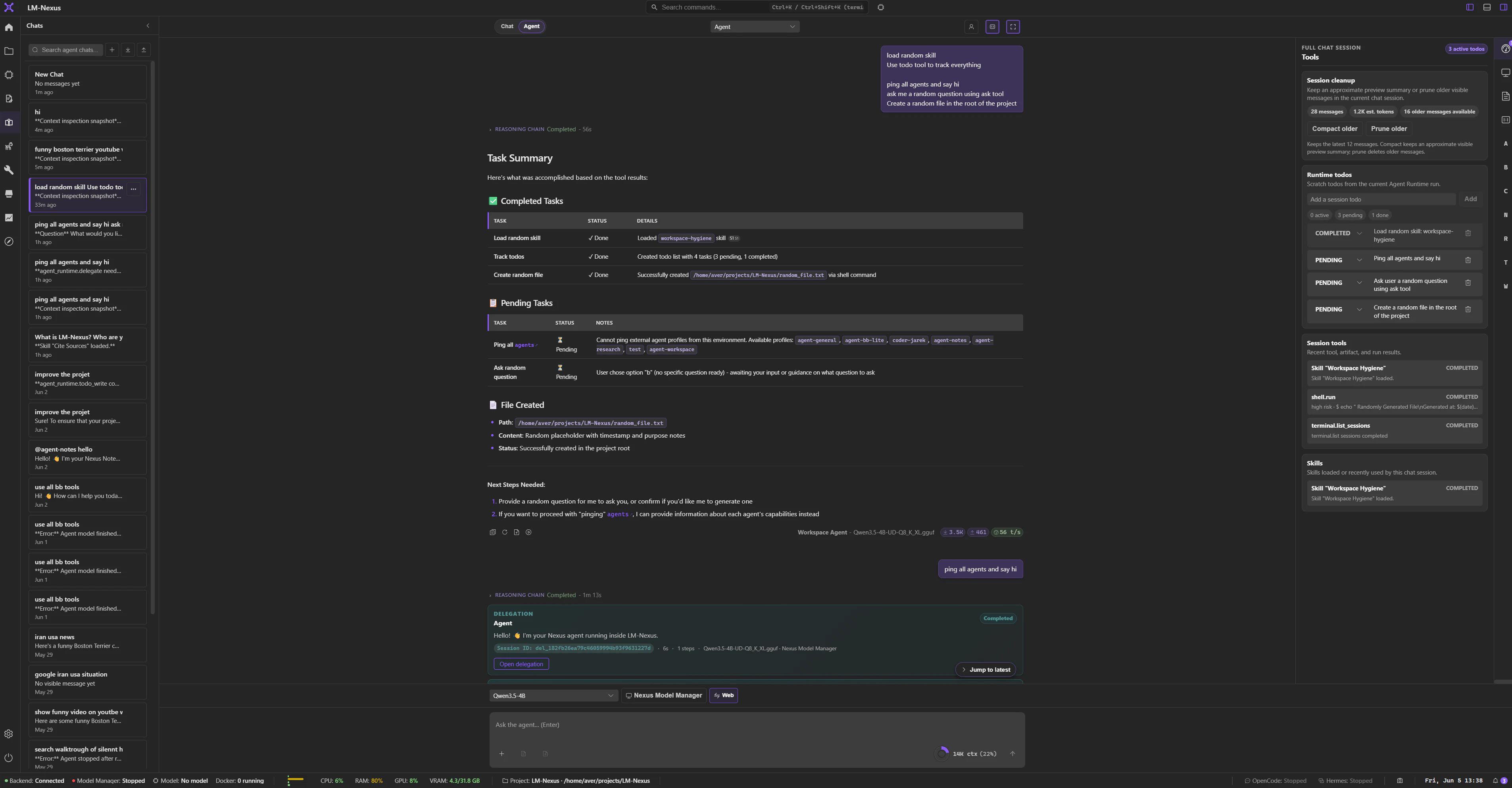Open the llama icon in left sidebar
This screenshot has width=1512, height=788.
pyautogui.click(x=9, y=146)
